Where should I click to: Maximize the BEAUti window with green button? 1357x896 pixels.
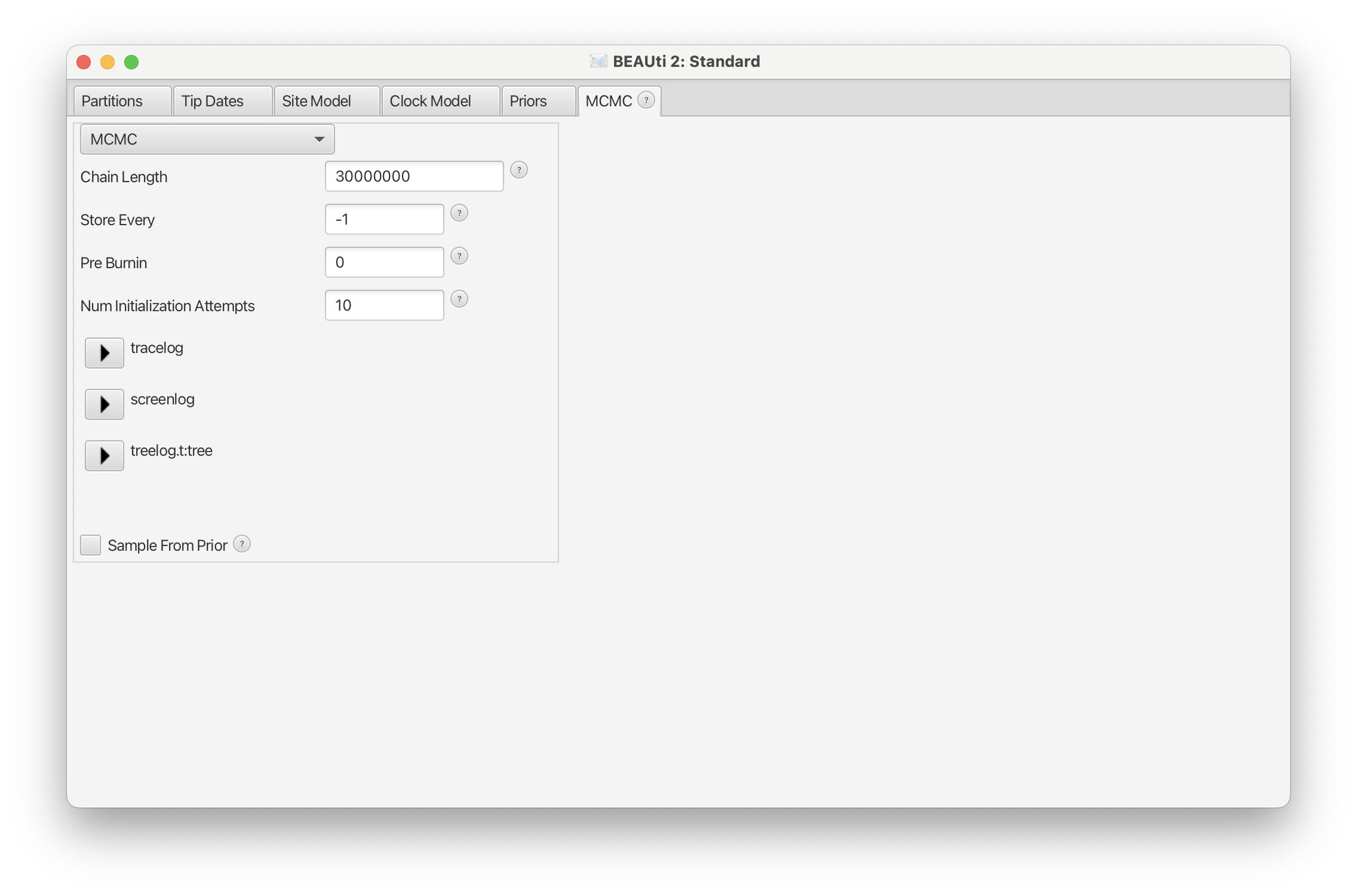131,62
